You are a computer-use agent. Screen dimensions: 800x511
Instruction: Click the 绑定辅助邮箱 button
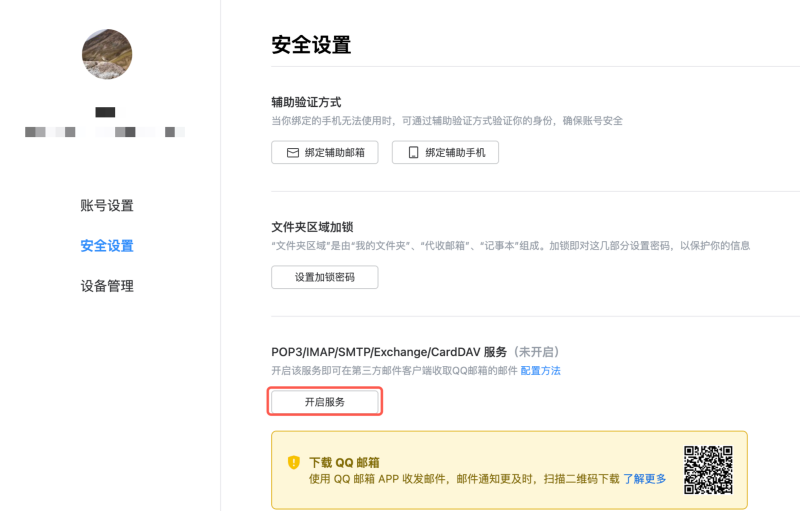pyautogui.click(x=324, y=152)
